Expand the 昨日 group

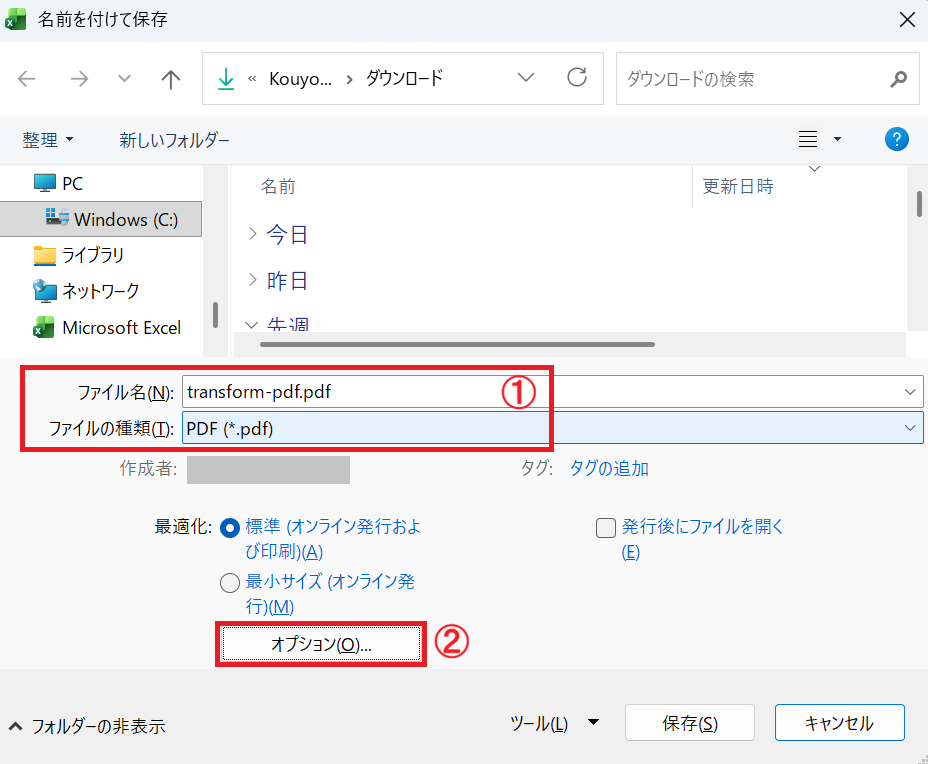coord(253,280)
